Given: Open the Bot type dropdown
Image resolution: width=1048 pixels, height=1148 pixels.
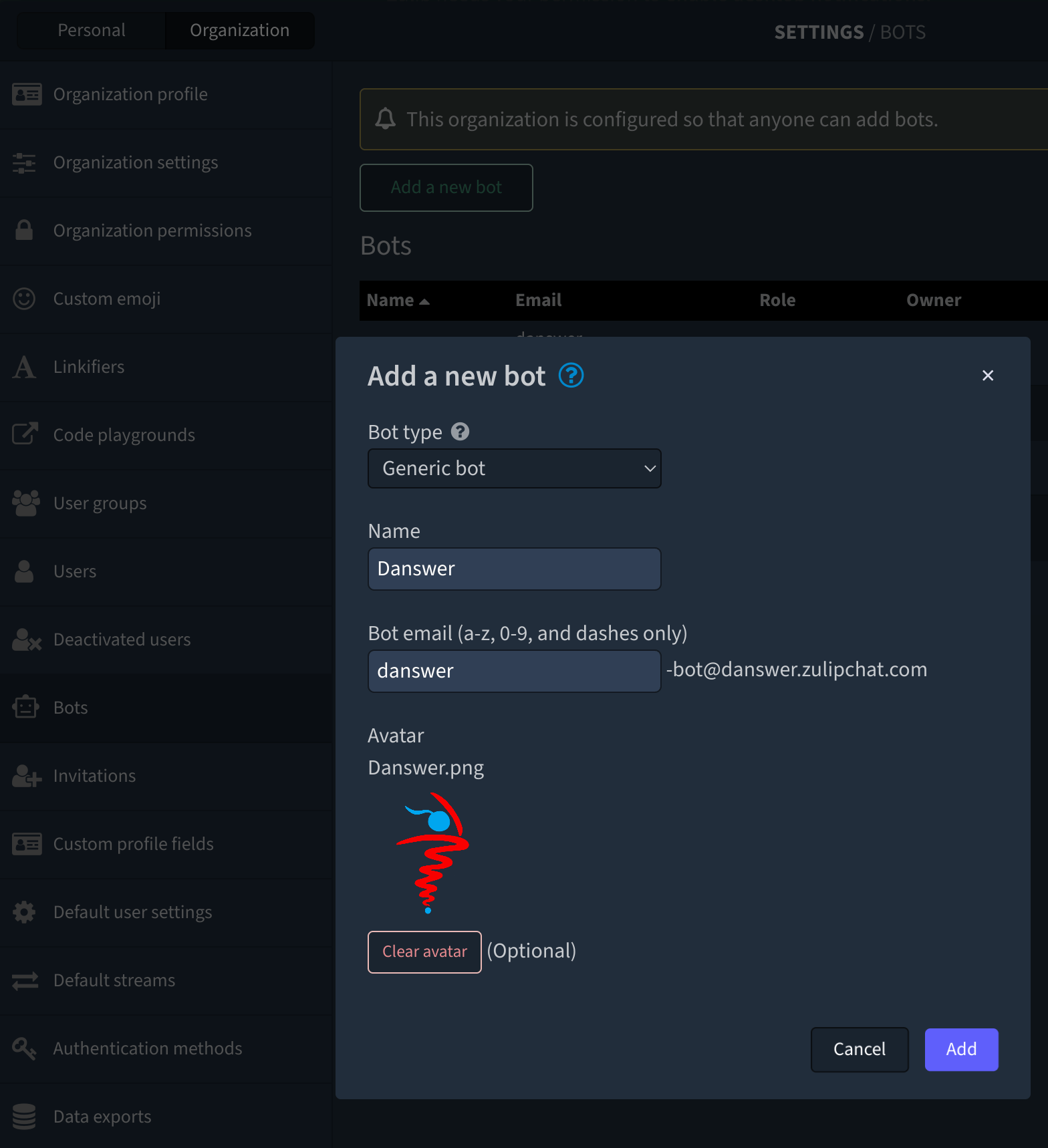Looking at the screenshot, I should (x=515, y=468).
